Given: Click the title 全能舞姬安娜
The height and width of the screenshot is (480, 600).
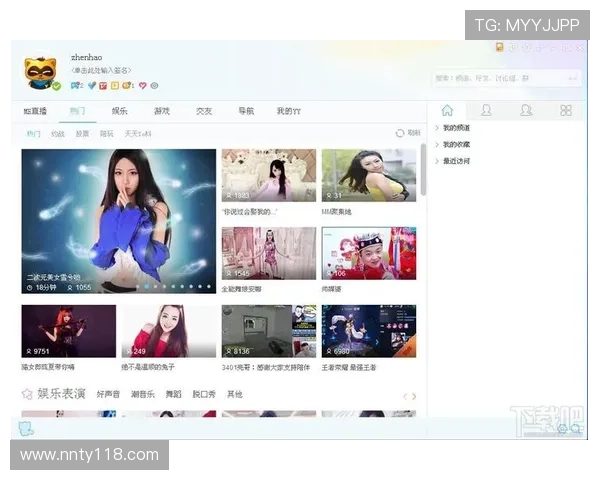Looking at the screenshot, I should pos(241,289).
